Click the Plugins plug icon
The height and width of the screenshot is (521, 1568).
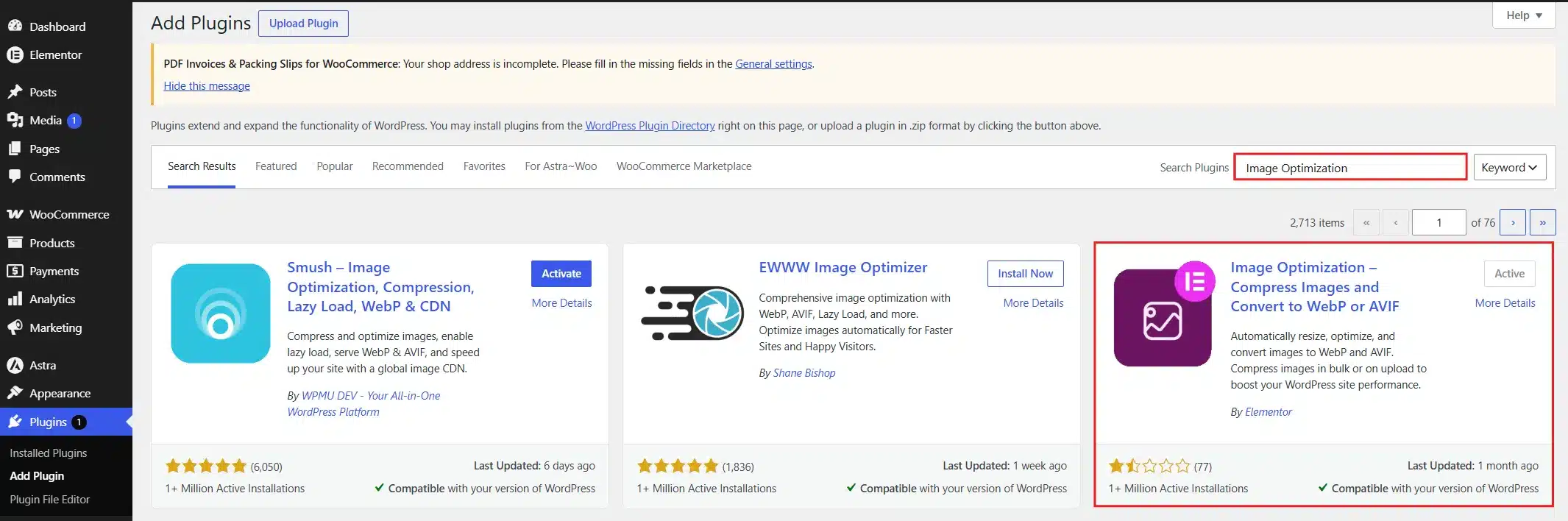tap(15, 422)
